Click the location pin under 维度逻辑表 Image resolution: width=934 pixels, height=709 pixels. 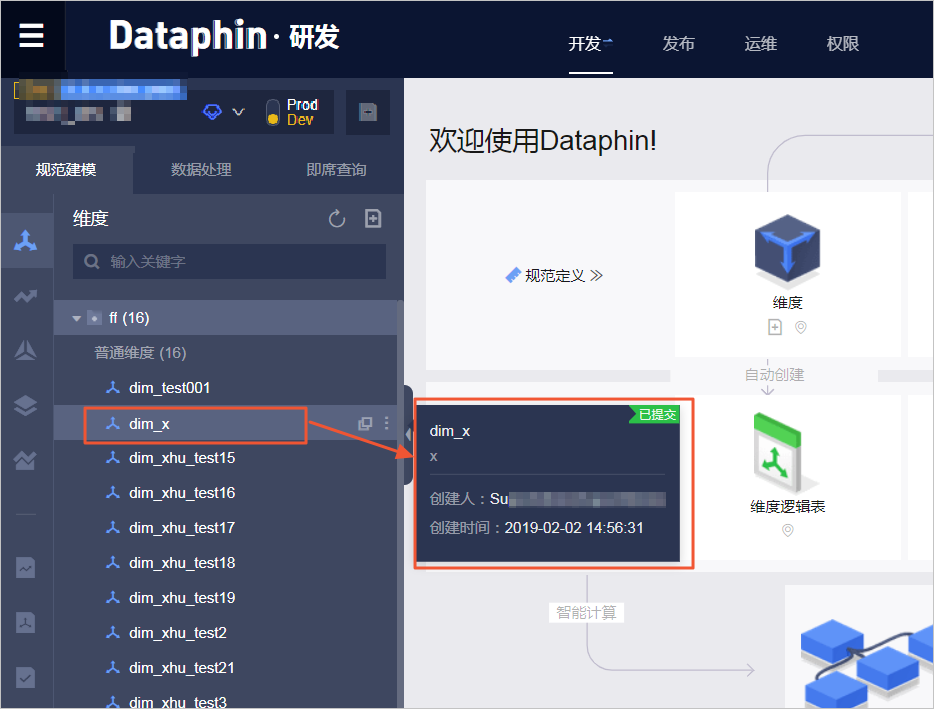tap(787, 530)
